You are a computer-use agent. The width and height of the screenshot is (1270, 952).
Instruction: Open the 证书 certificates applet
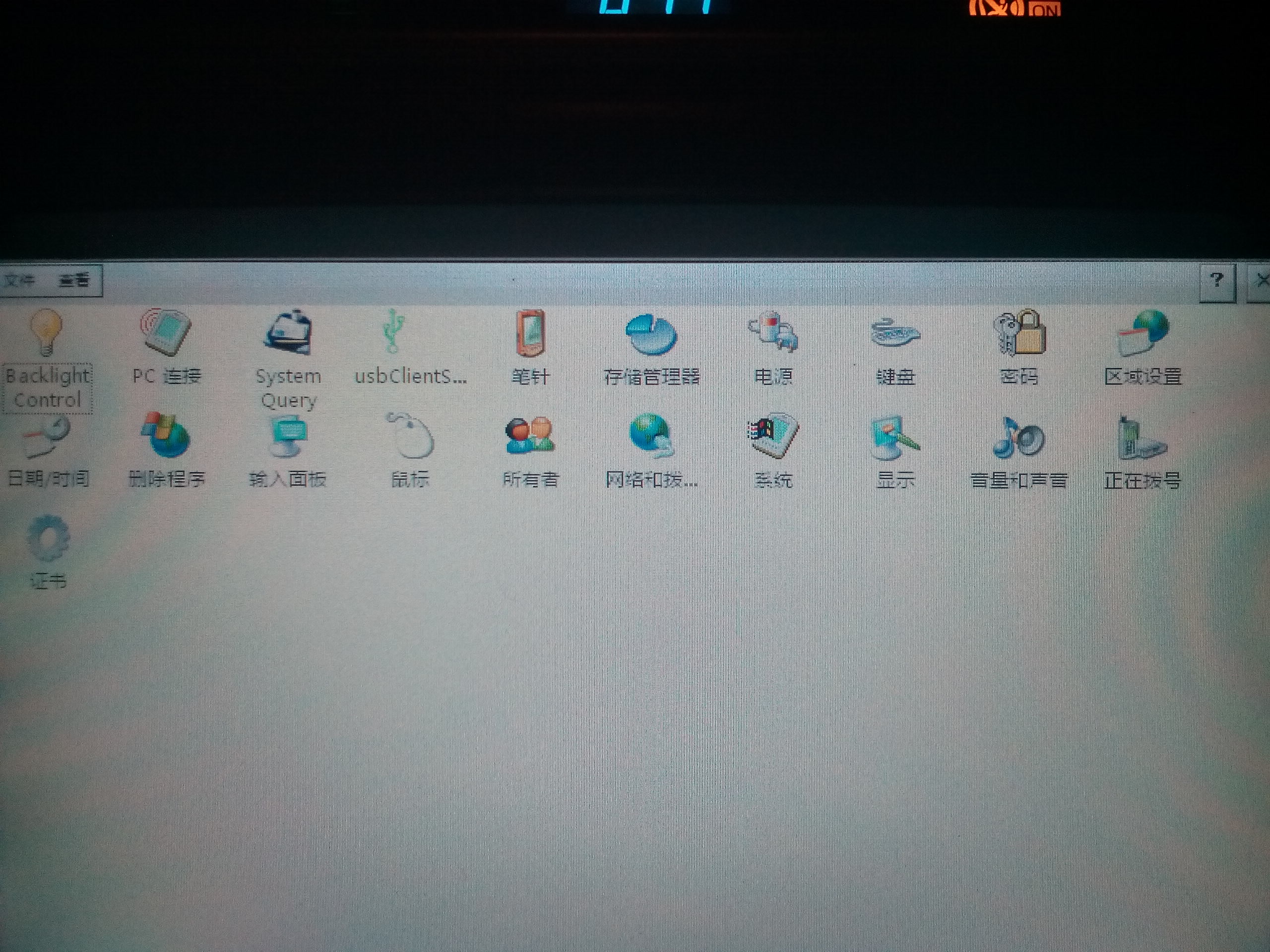click(x=48, y=553)
